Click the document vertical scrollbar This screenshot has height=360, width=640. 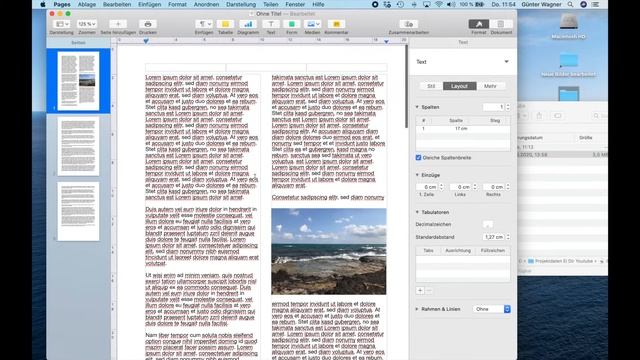(406, 87)
